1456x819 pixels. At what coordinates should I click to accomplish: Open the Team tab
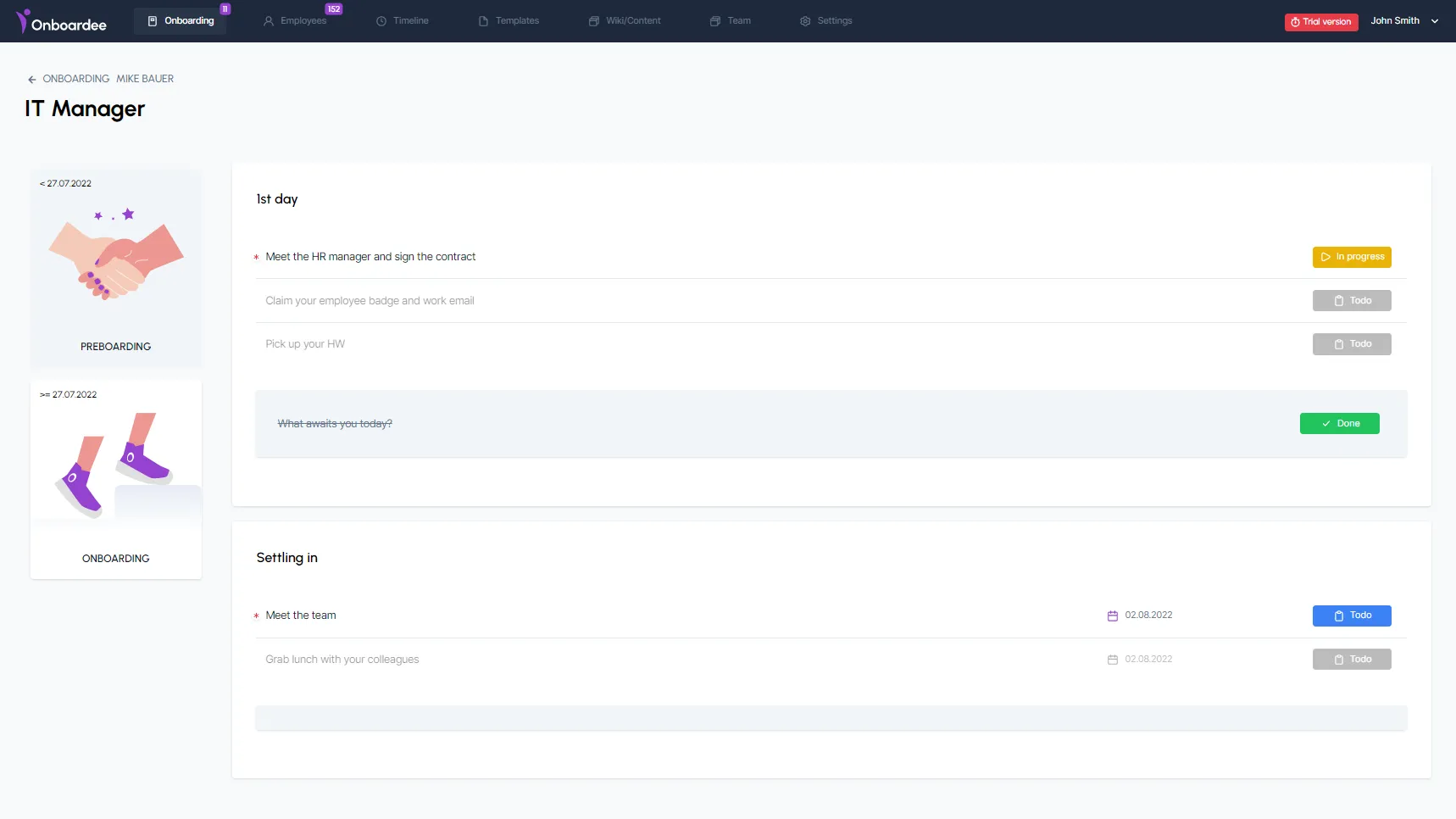[731, 21]
